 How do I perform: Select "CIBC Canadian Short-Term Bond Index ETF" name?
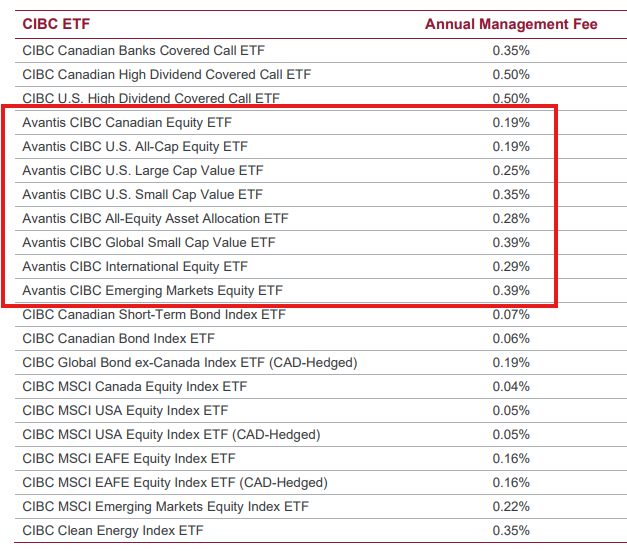tap(154, 315)
